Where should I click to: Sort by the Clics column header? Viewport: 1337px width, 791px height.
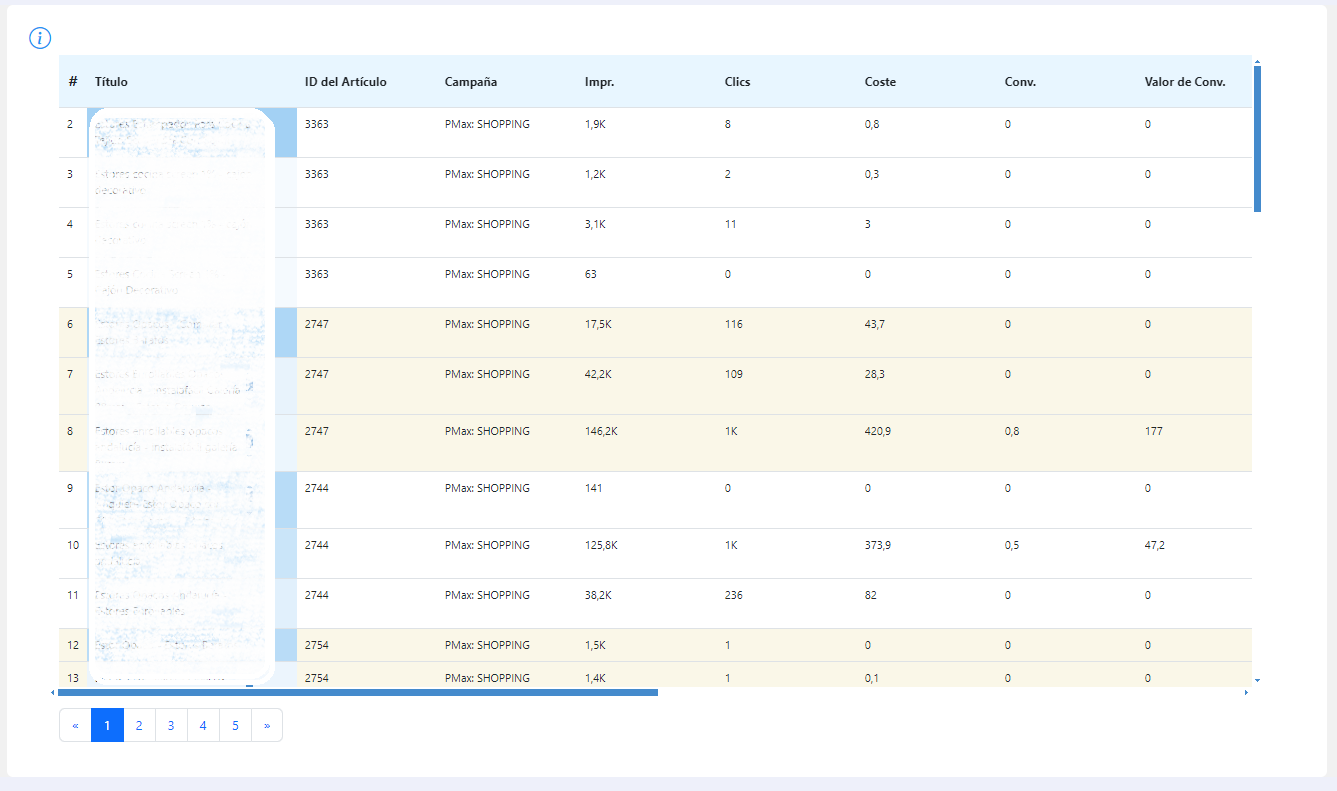(738, 82)
